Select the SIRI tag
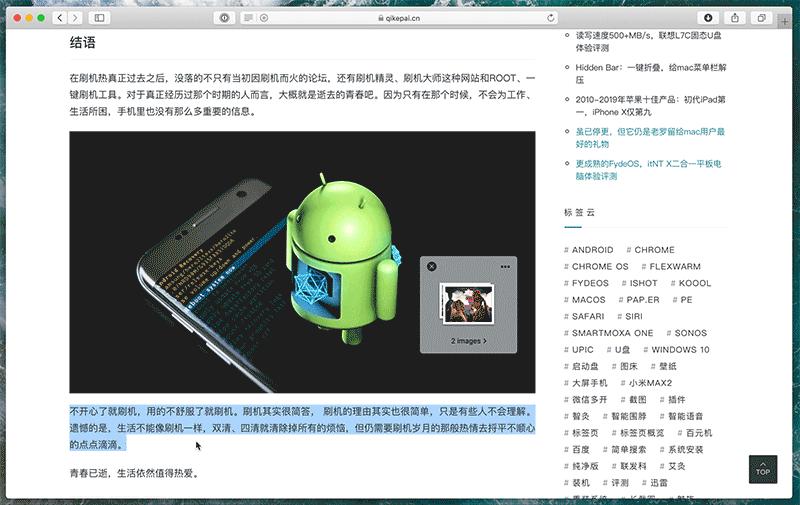 630,316
